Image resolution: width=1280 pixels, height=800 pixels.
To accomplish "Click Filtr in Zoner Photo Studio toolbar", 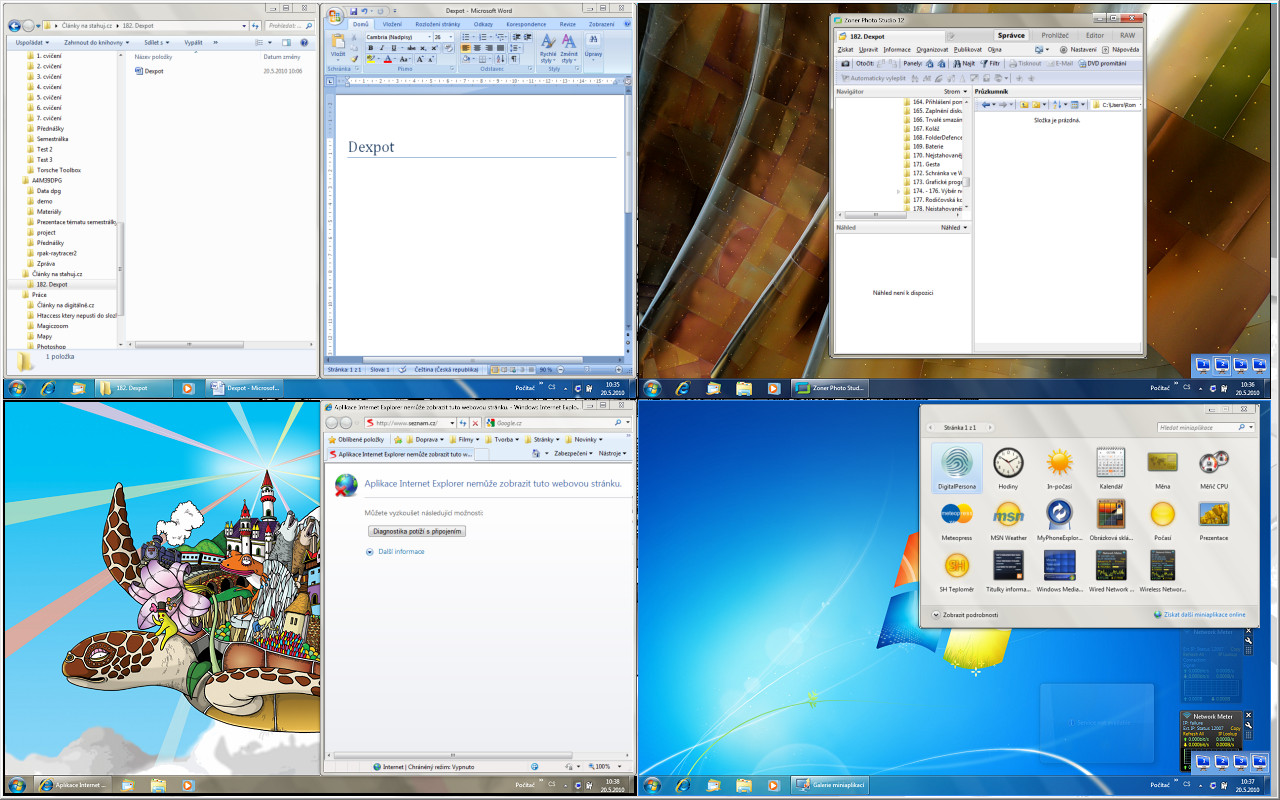I will [990, 63].
